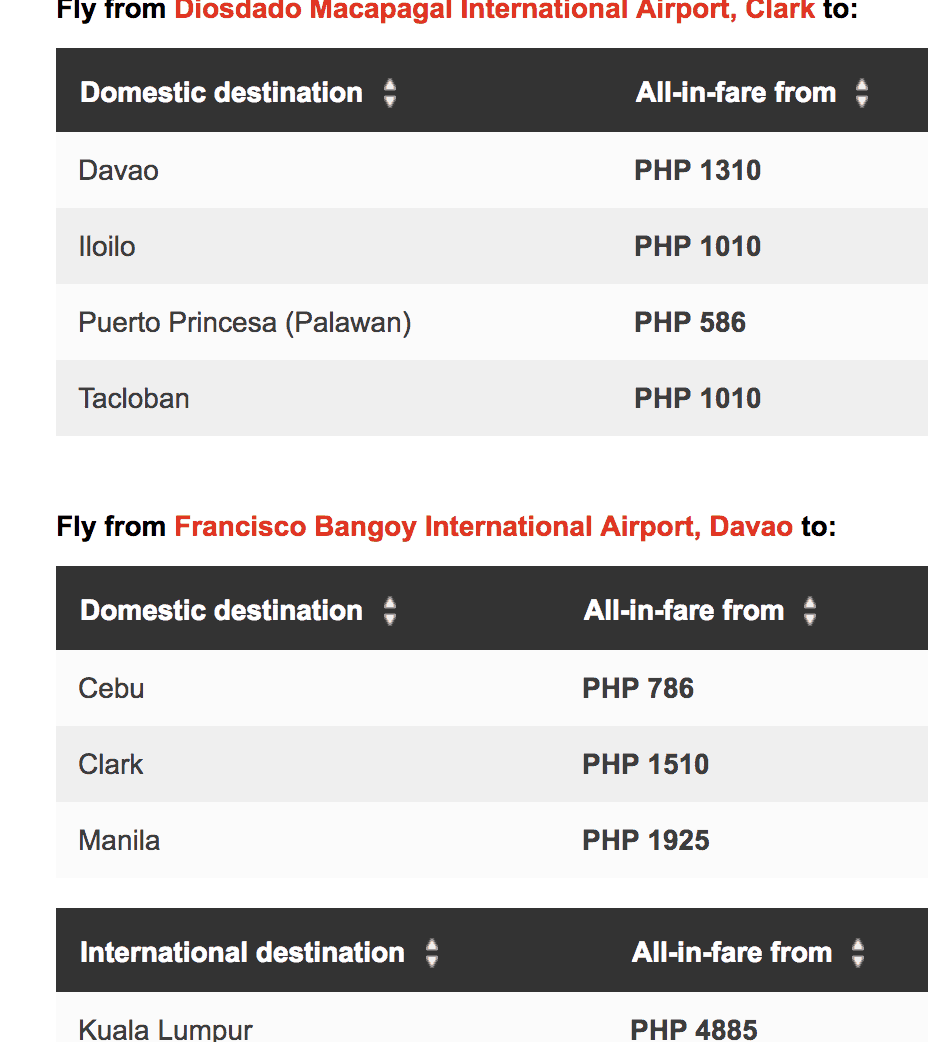This screenshot has height=1042, width=928.
Task: Click the PHP 586 fare
Action: (690, 323)
